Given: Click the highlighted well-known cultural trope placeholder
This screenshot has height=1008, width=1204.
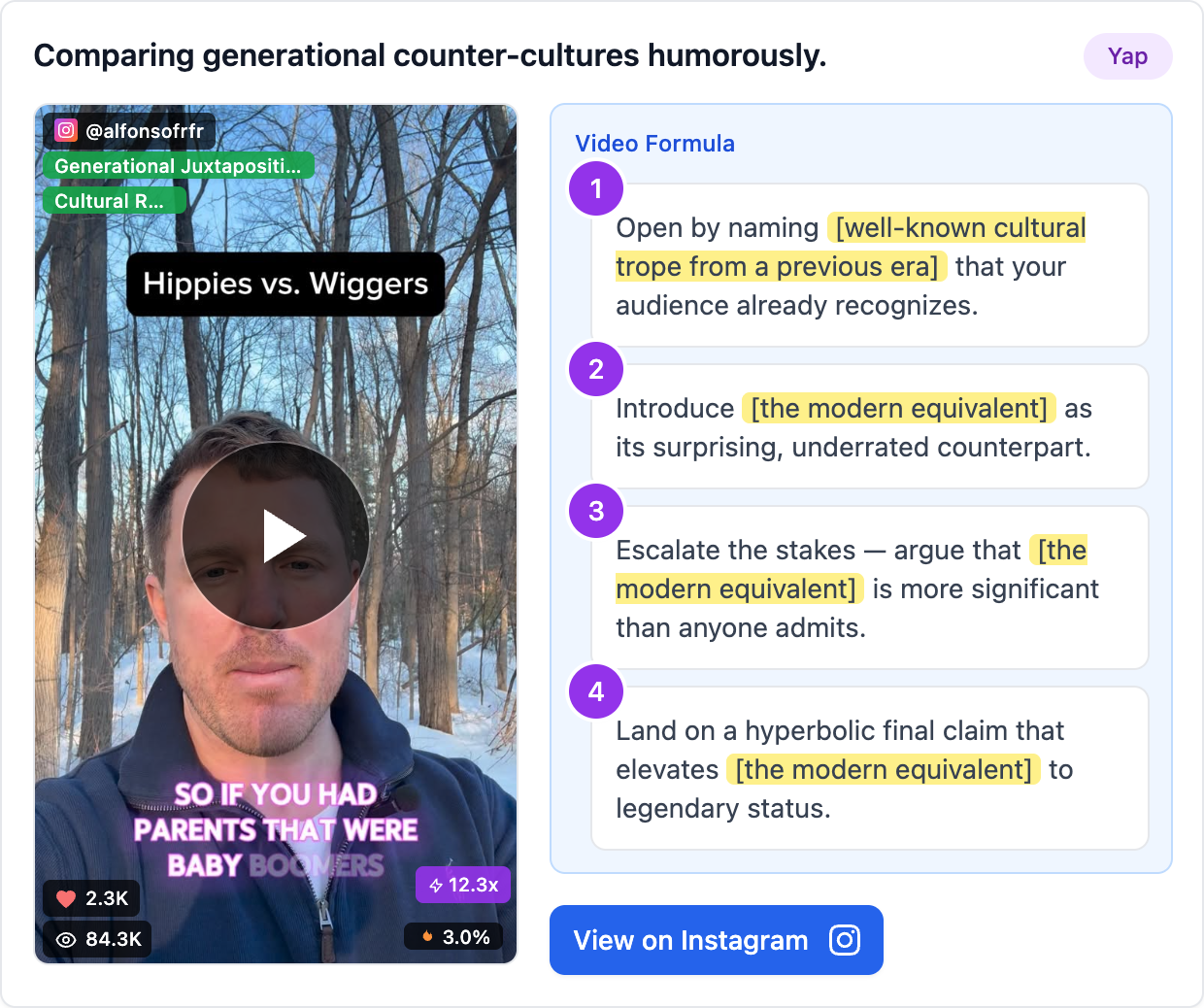Looking at the screenshot, I should [x=851, y=247].
